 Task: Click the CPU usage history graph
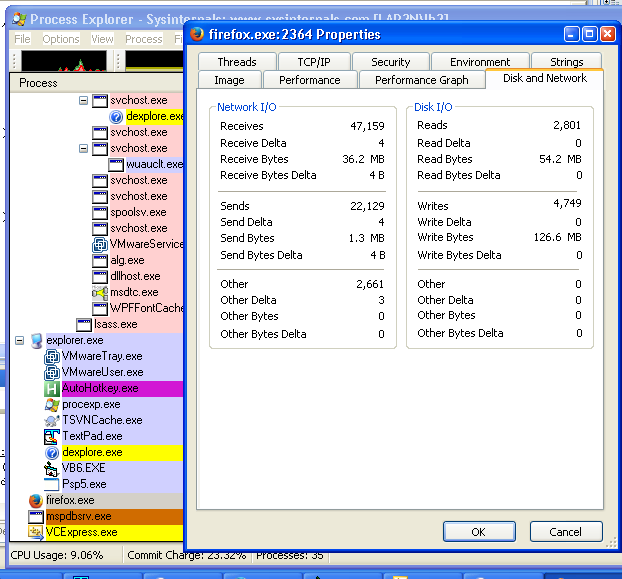pos(64,61)
